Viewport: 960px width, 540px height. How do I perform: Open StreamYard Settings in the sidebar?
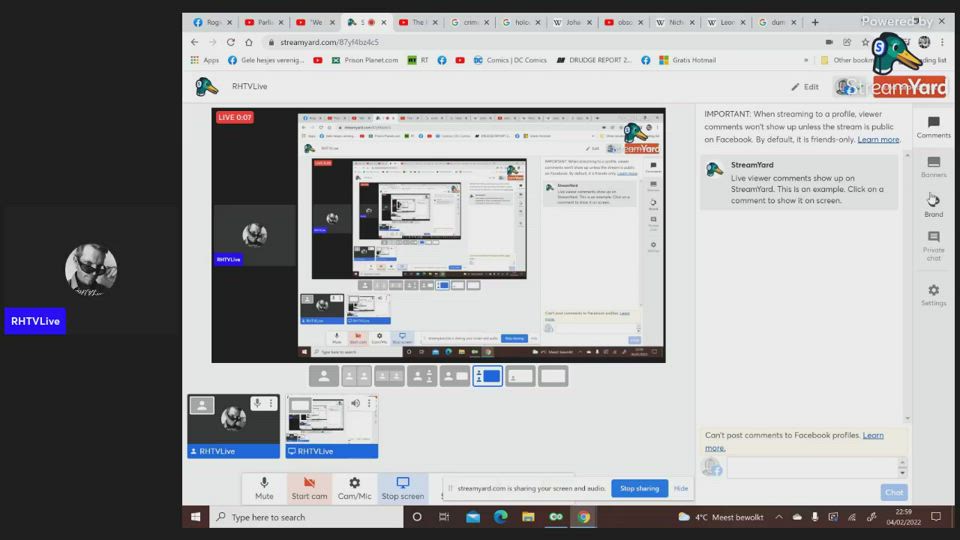[933, 295]
